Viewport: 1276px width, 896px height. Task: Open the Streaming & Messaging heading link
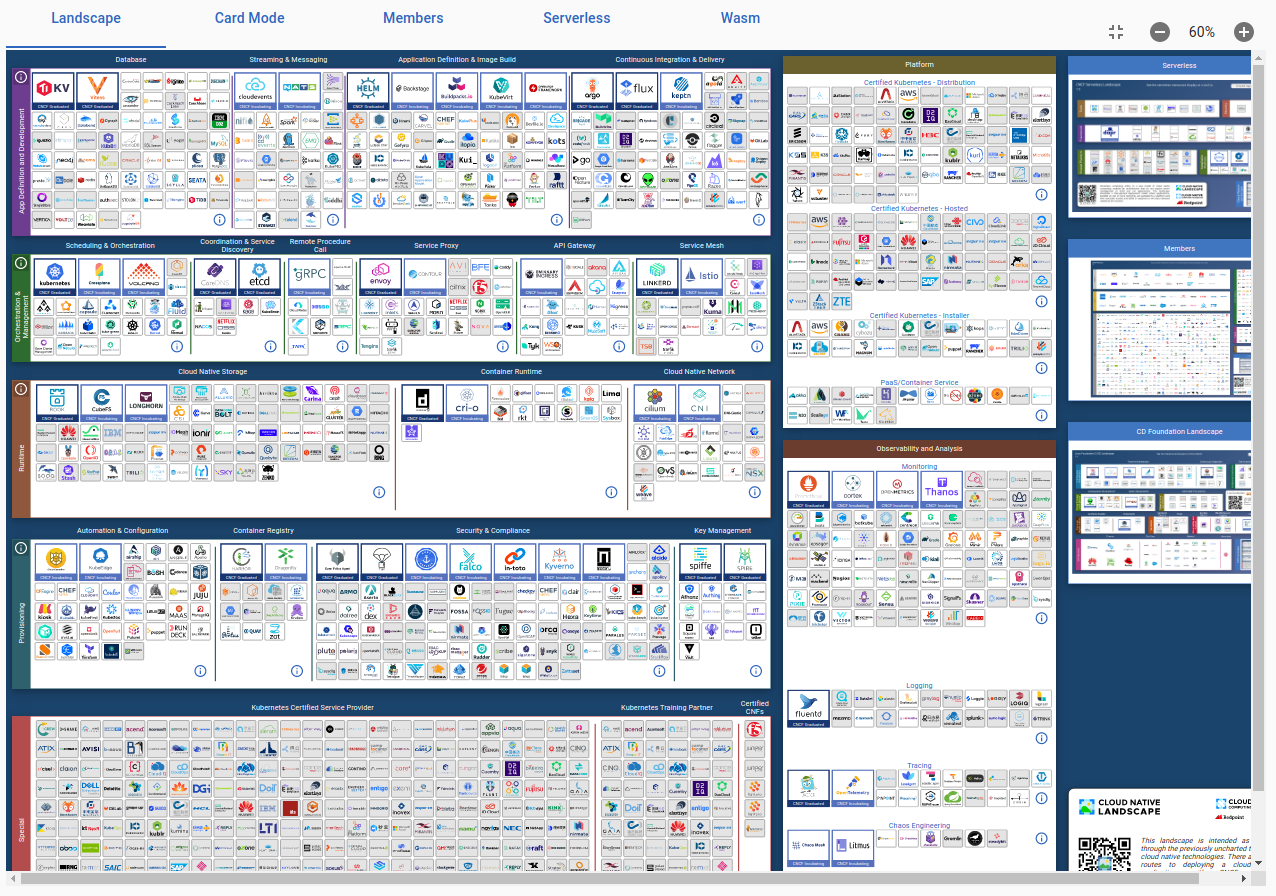(288, 60)
